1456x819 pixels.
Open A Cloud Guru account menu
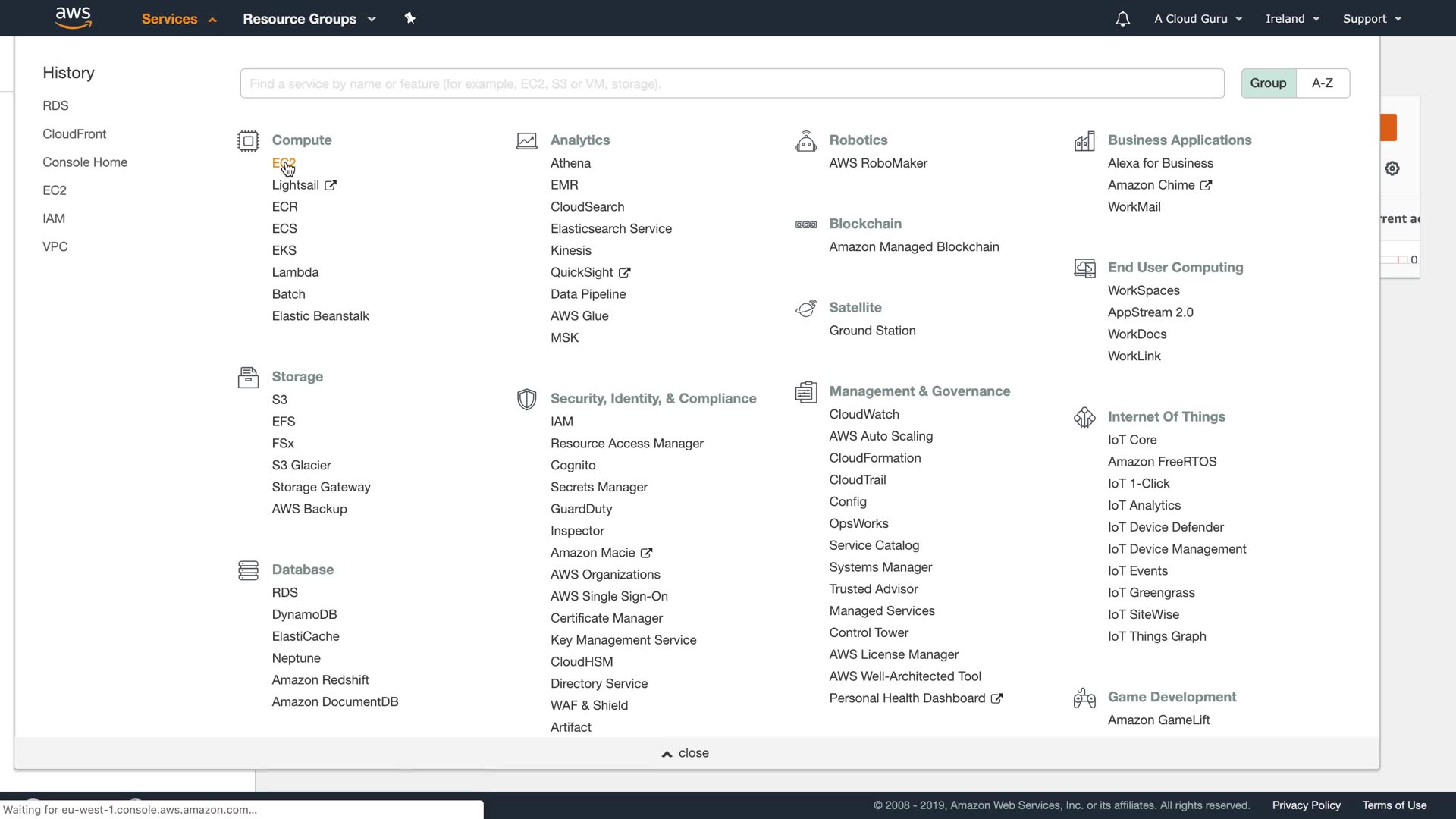point(1198,19)
